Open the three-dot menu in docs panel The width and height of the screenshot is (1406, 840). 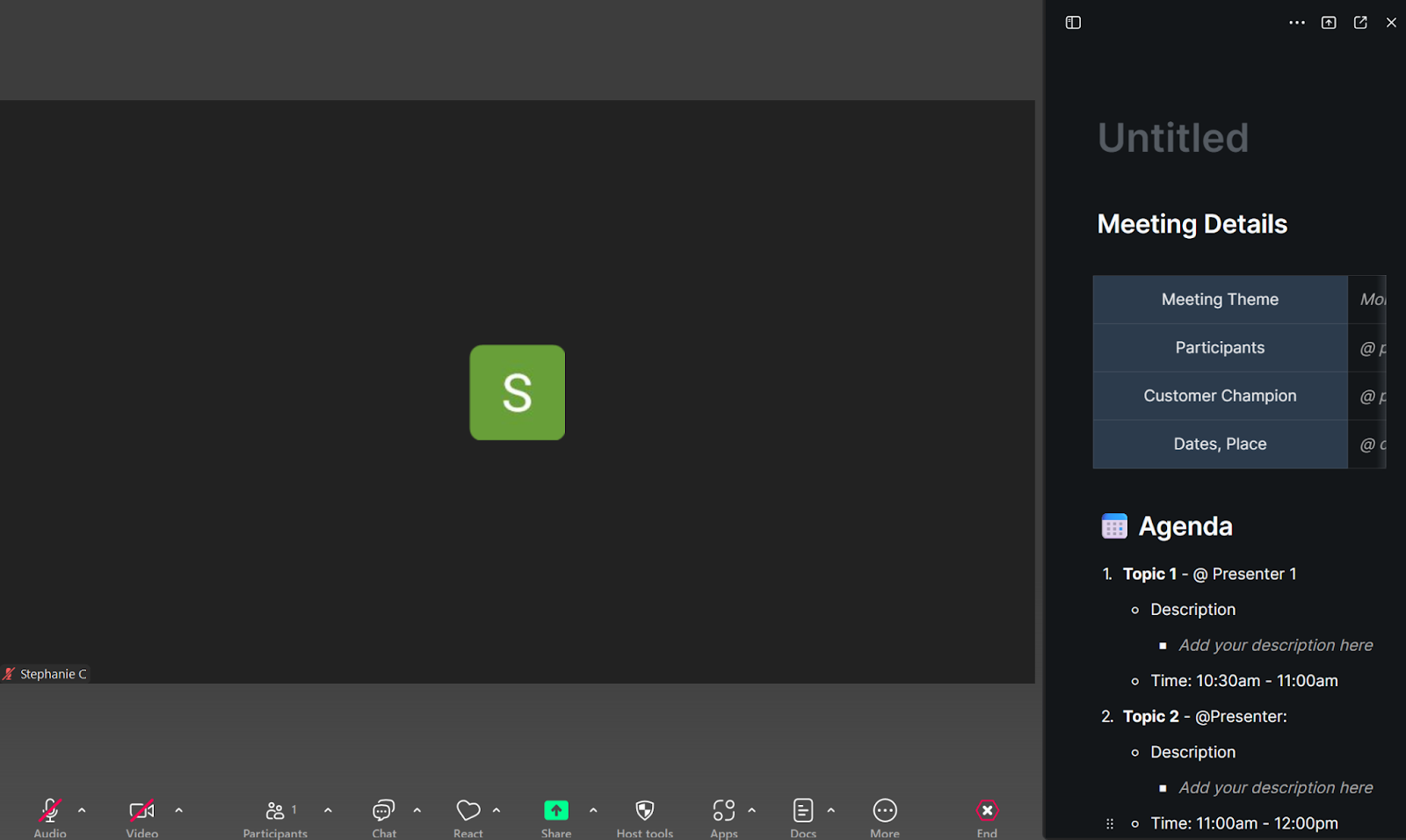pos(1296,23)
